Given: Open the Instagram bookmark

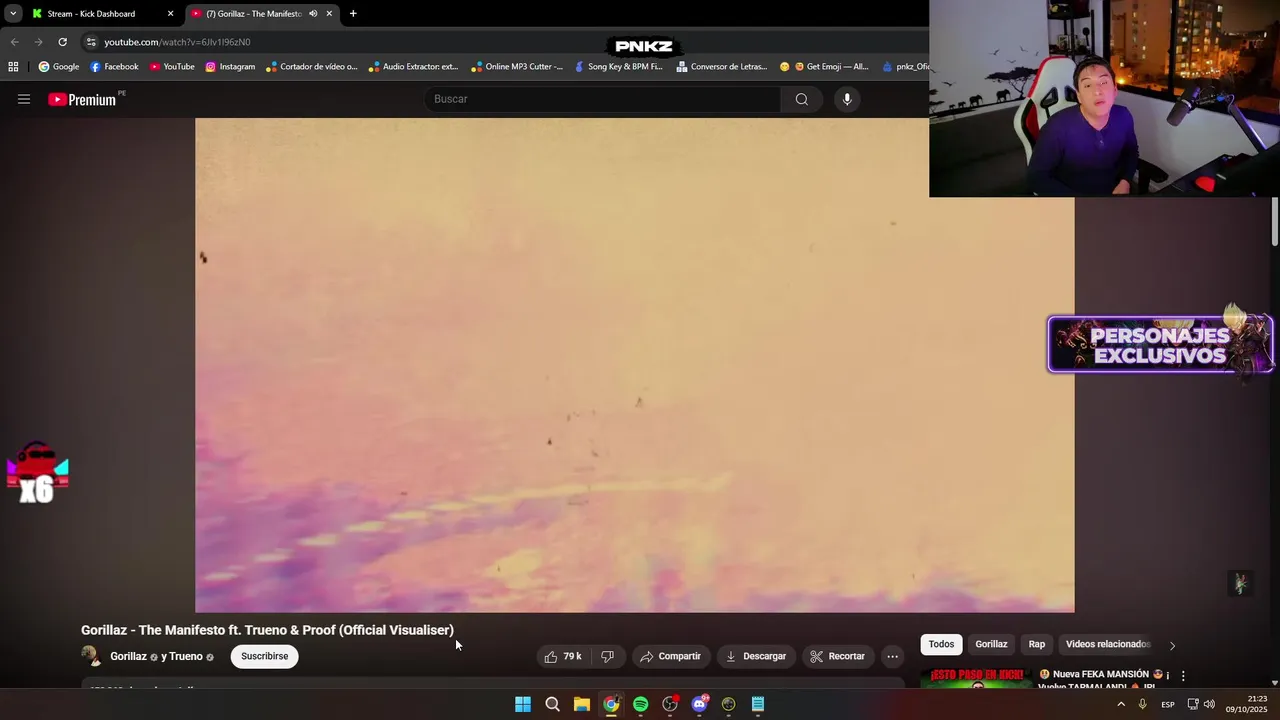Looking at the screenshot, I should click(x=230, y=67).
